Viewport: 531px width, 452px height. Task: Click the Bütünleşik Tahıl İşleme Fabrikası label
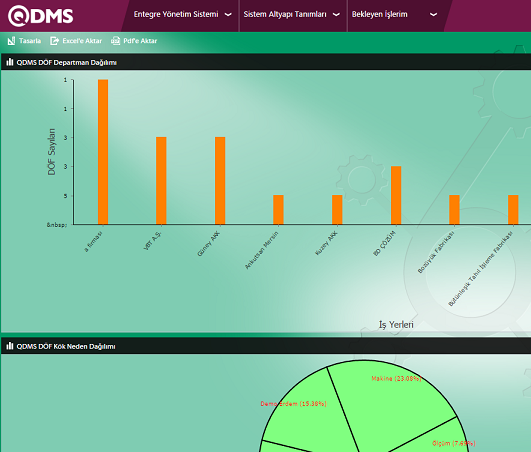480,268
